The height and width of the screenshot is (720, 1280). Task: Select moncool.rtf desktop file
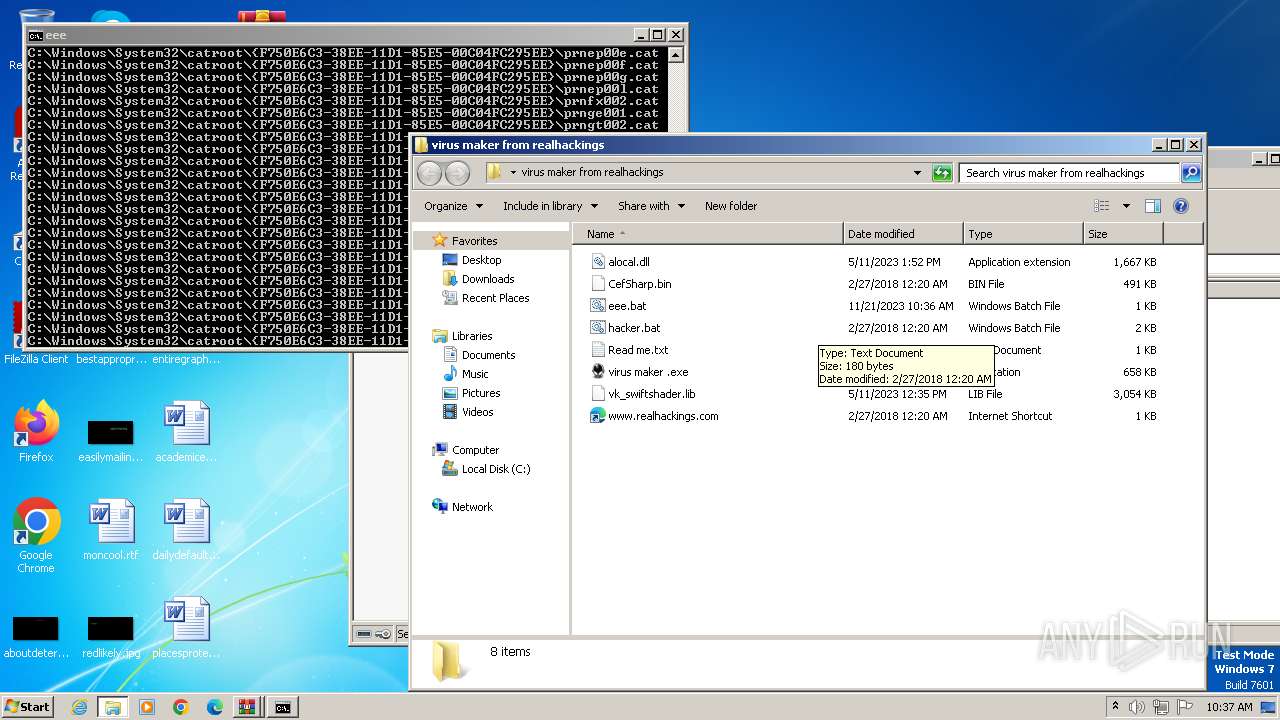click(x=111, y=530)
